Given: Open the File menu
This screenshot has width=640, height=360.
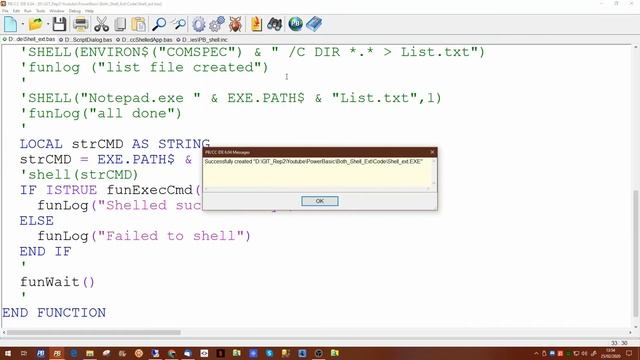Looking at the screenshot, I should click(x=5, y=11).
